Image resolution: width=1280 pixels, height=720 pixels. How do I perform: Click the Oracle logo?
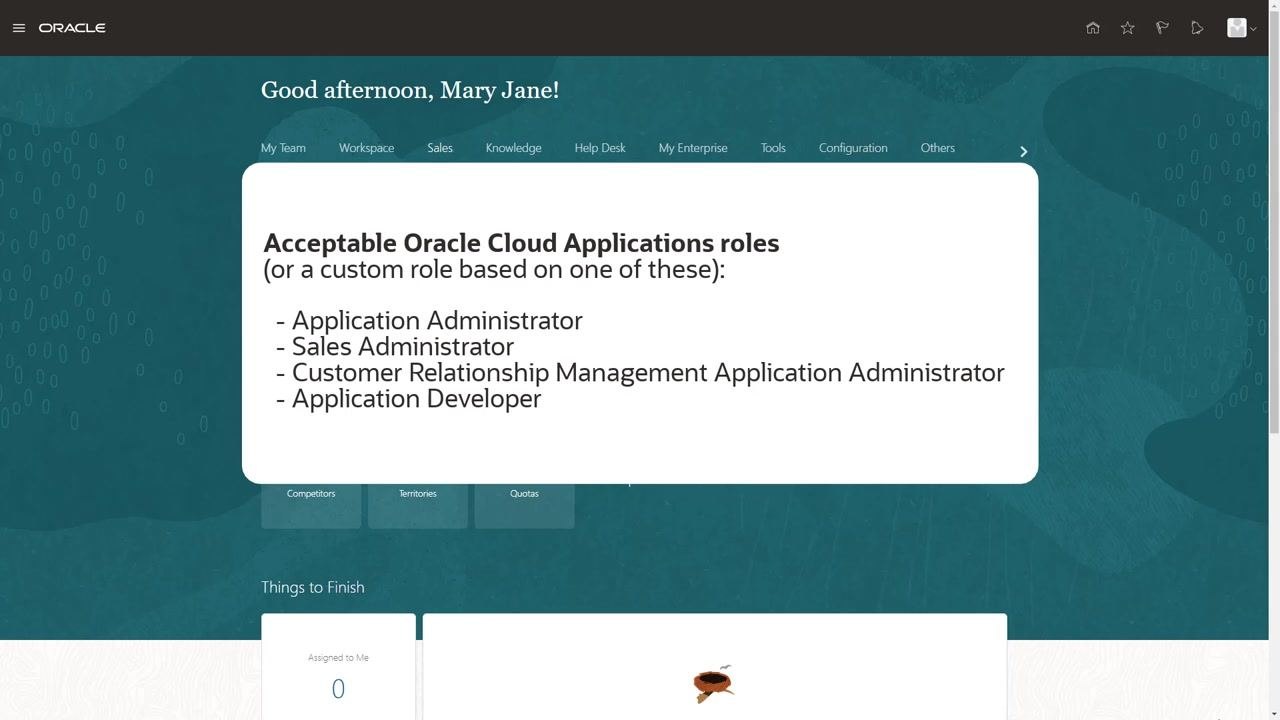point(72,28)
